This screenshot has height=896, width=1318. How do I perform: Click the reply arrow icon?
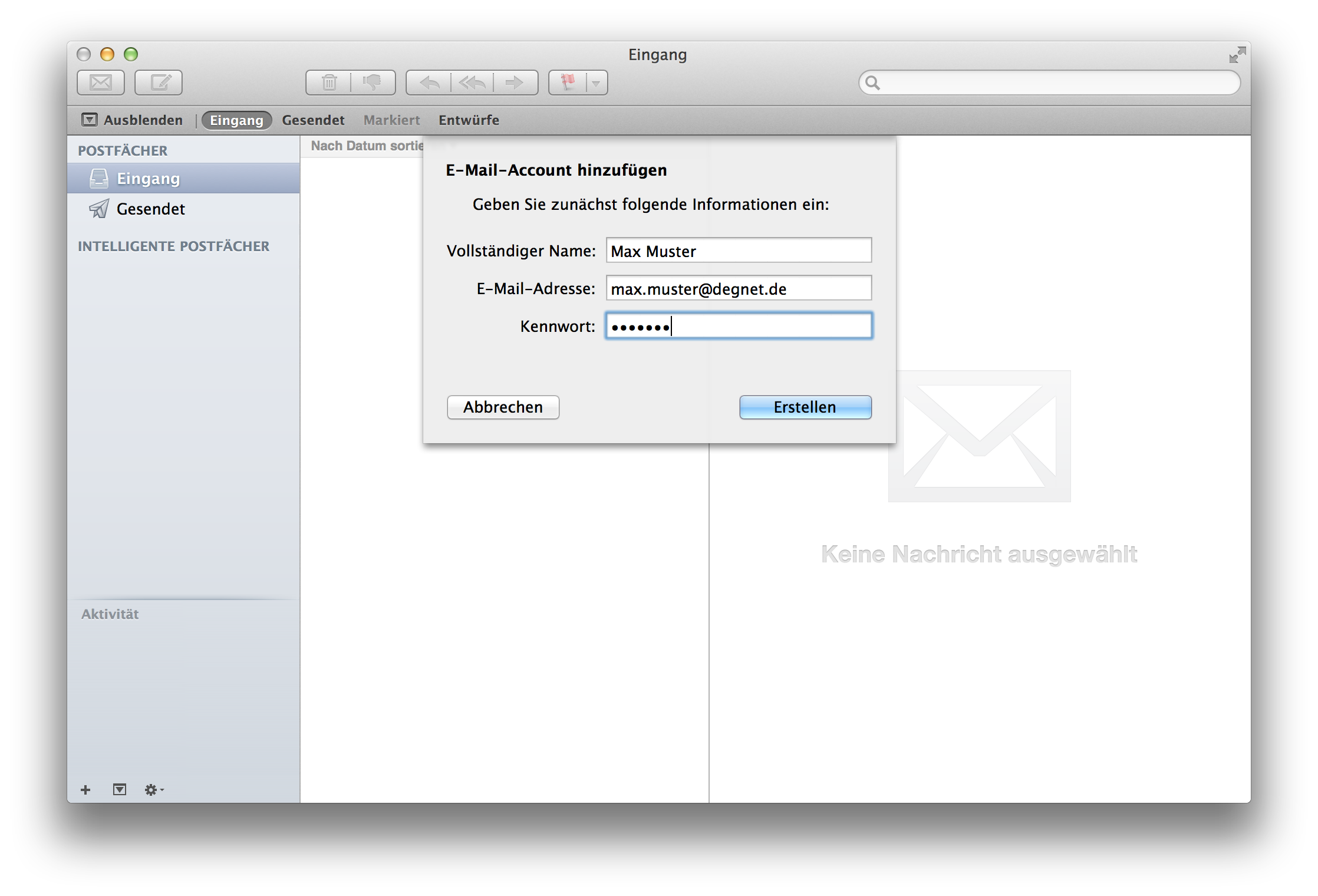[429, 83]
